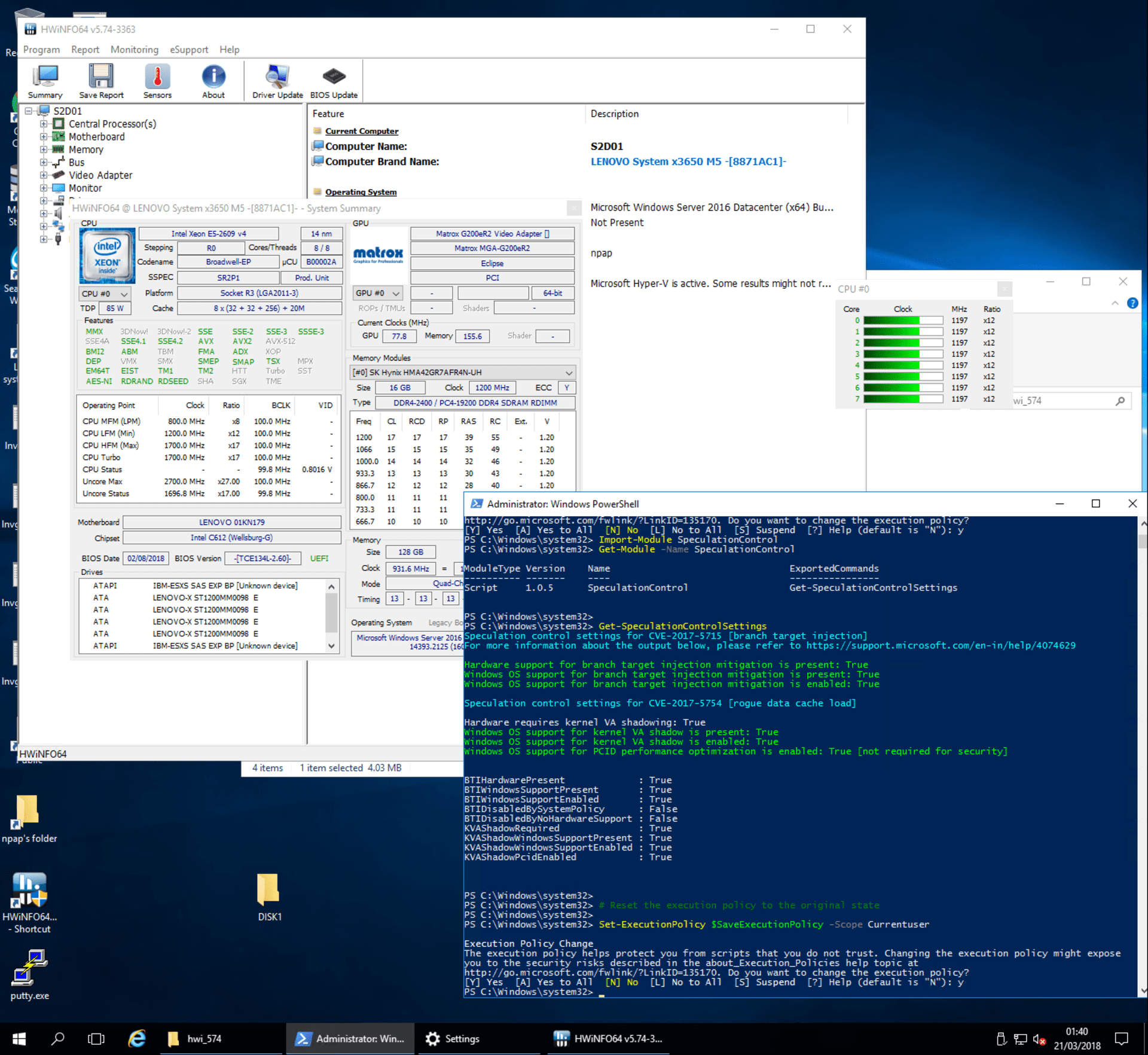Click the network tray icon
The width and height of the screenshot is (1148, 1055).
coord(1020,1039)
